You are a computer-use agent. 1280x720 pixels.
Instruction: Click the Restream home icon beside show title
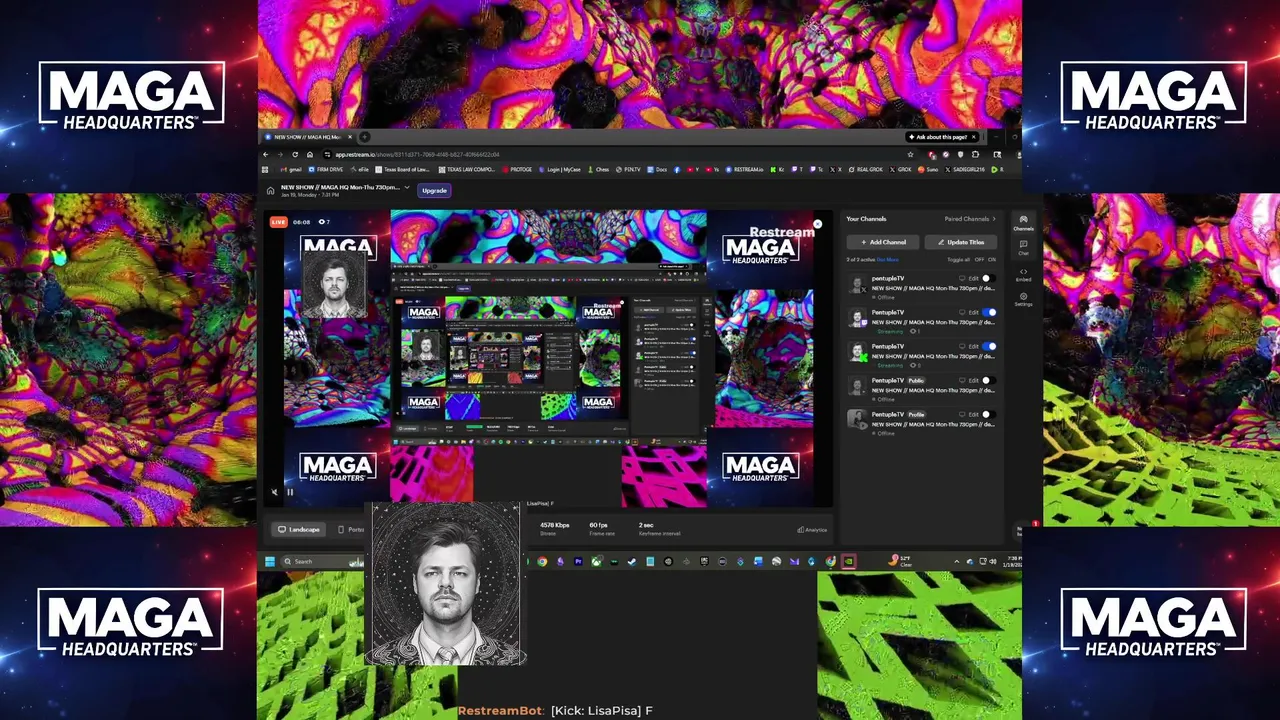270,190
